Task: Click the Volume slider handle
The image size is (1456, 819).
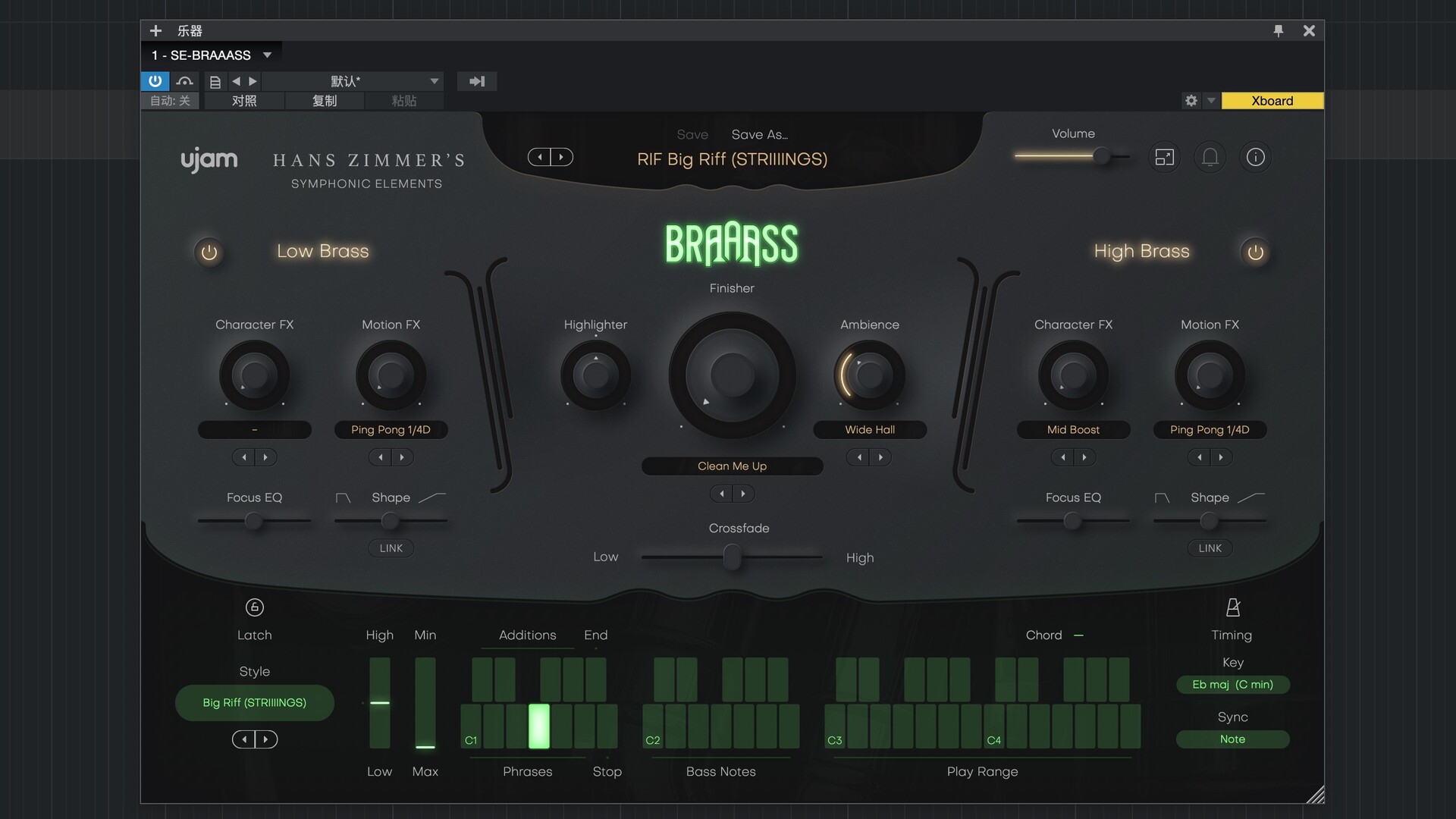Action: point(1101,156)
